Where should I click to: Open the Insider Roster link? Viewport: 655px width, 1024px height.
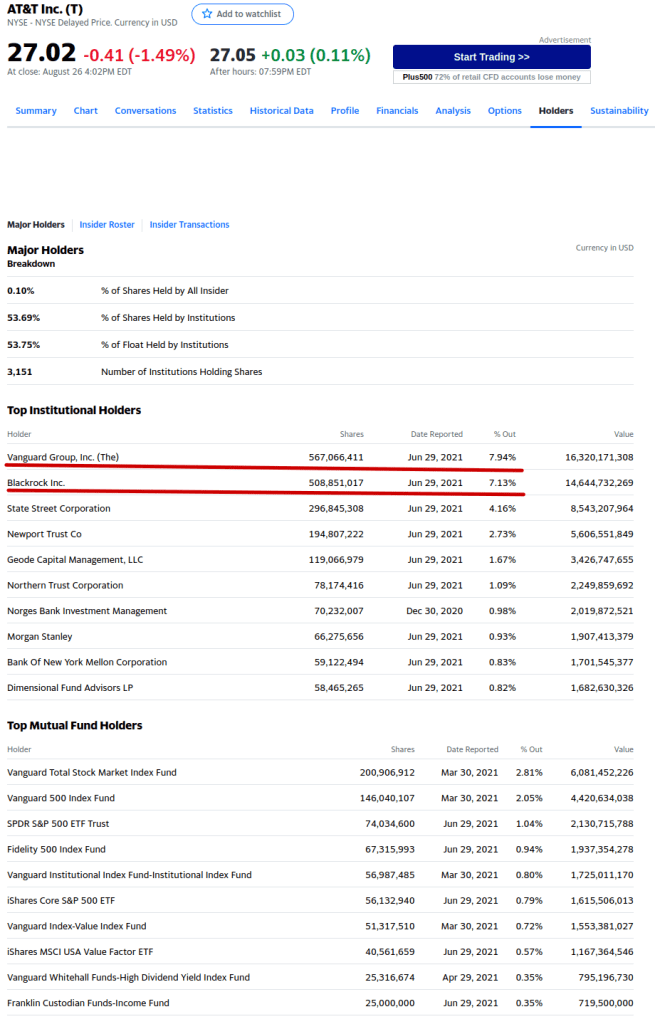pos(107,225)
